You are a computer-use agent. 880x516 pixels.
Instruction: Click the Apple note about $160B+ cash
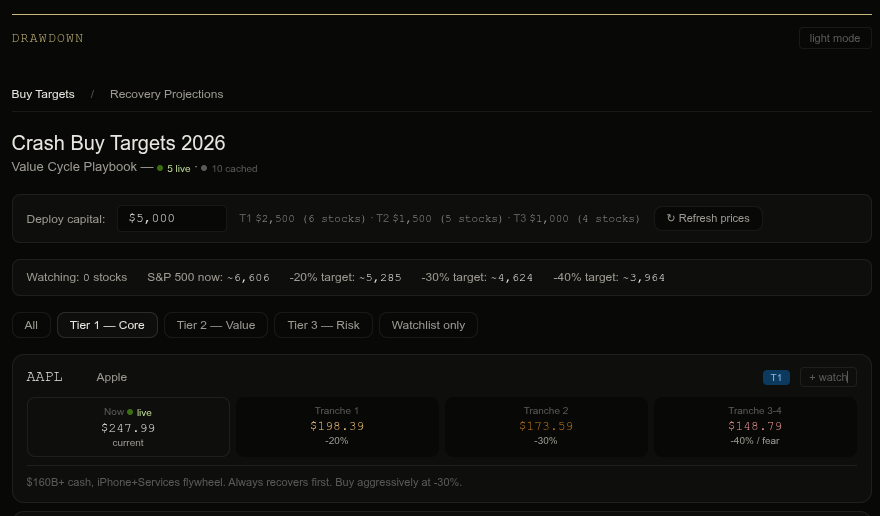244,482
